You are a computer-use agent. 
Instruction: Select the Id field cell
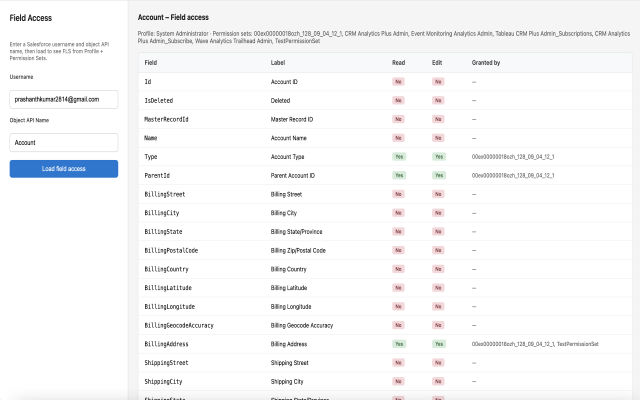coord(148,82)
